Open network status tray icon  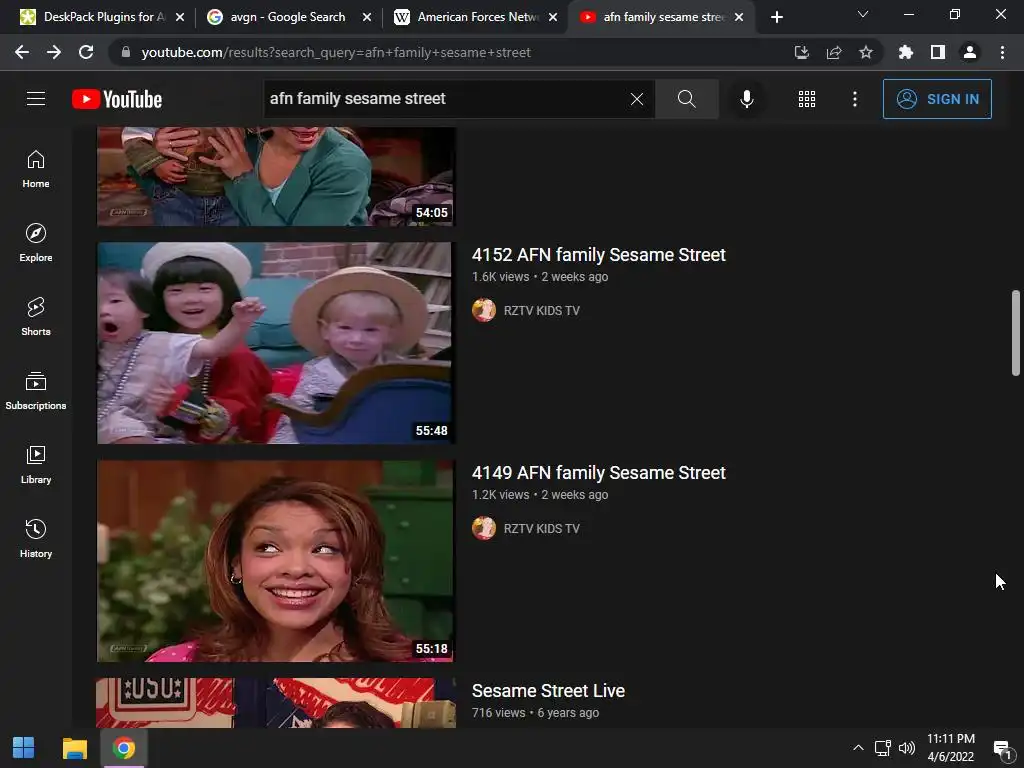pyautogui.click(x=883, y=748)
